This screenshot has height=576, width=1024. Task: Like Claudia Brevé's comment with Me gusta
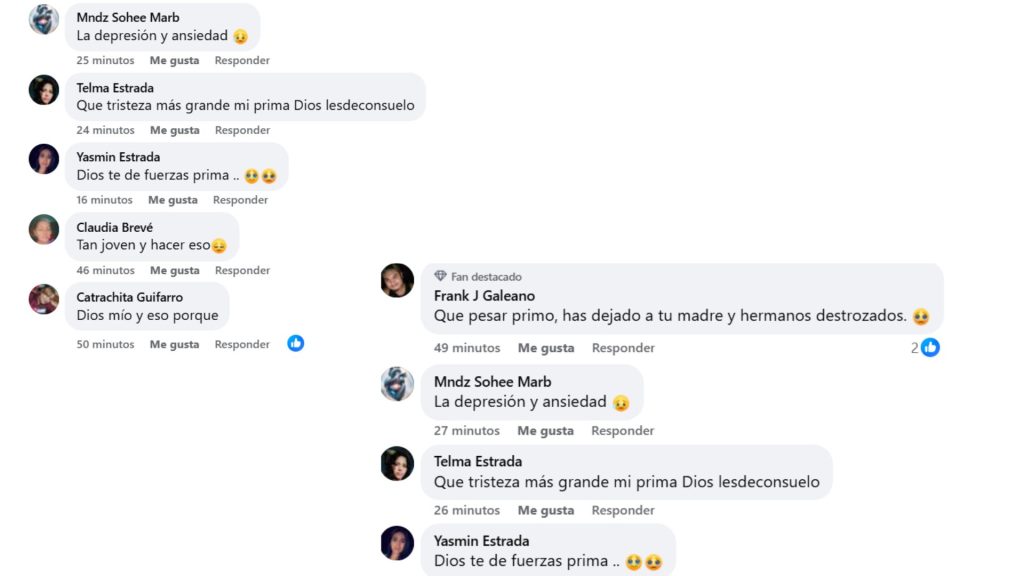point(174,270)
